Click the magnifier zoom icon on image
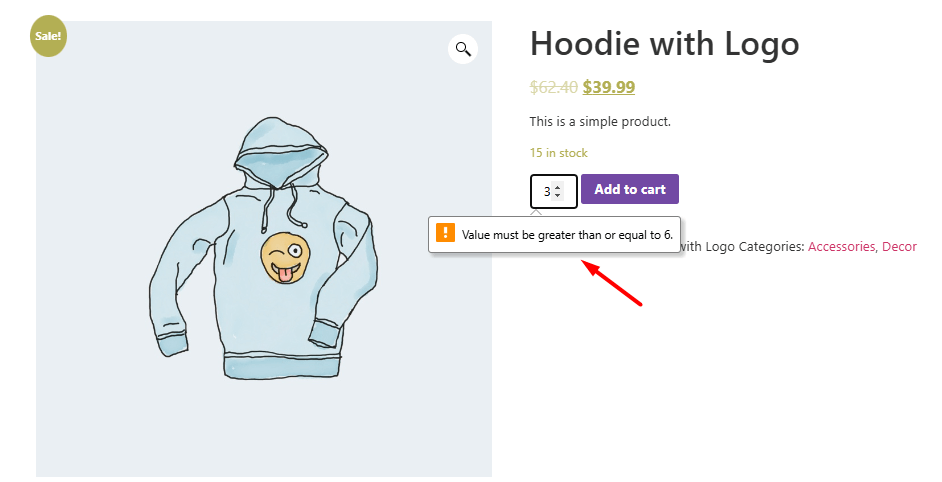The width and height of the screenshot is (942, 482). coord(463,48)
